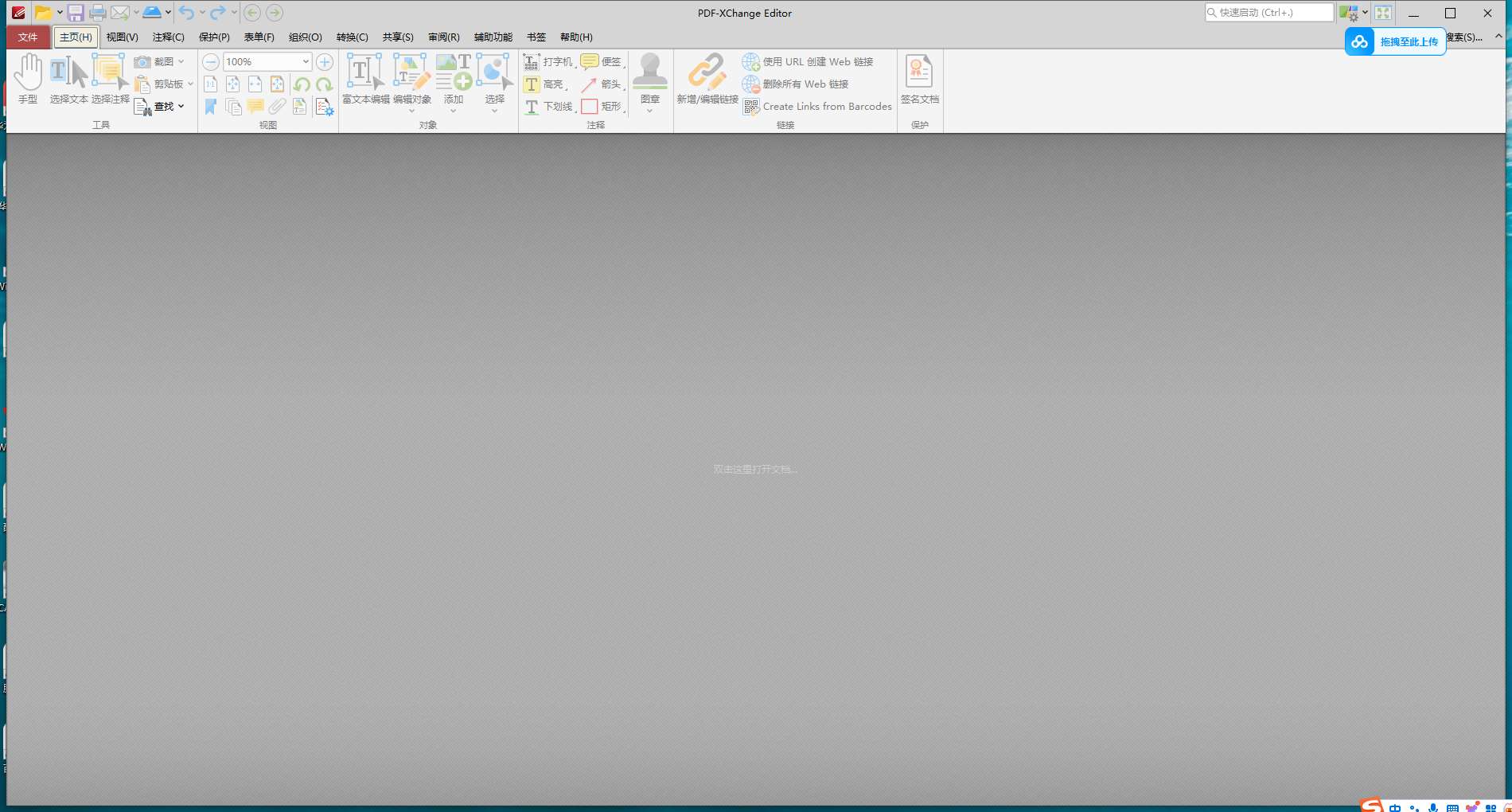1512x812 pixels.
Task: Click the zoom in plus button
Action: point(325,61)
